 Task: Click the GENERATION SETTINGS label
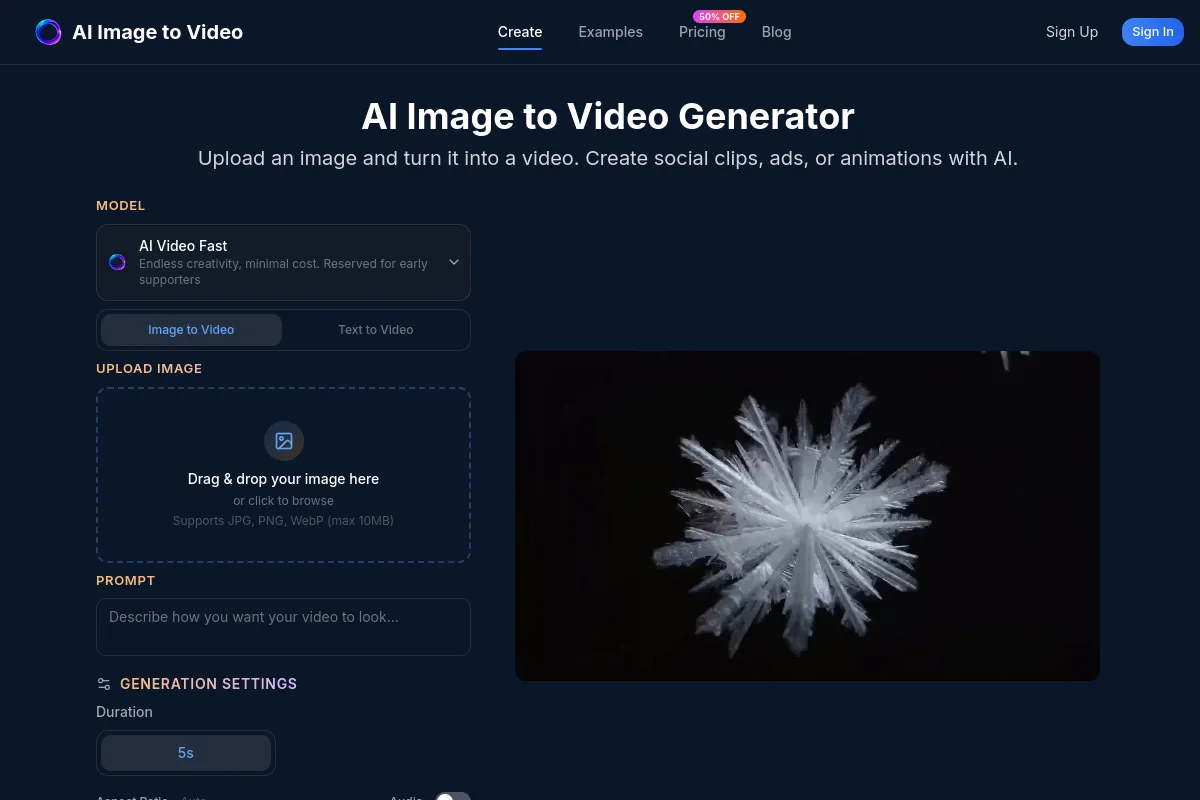coord(208,684)
